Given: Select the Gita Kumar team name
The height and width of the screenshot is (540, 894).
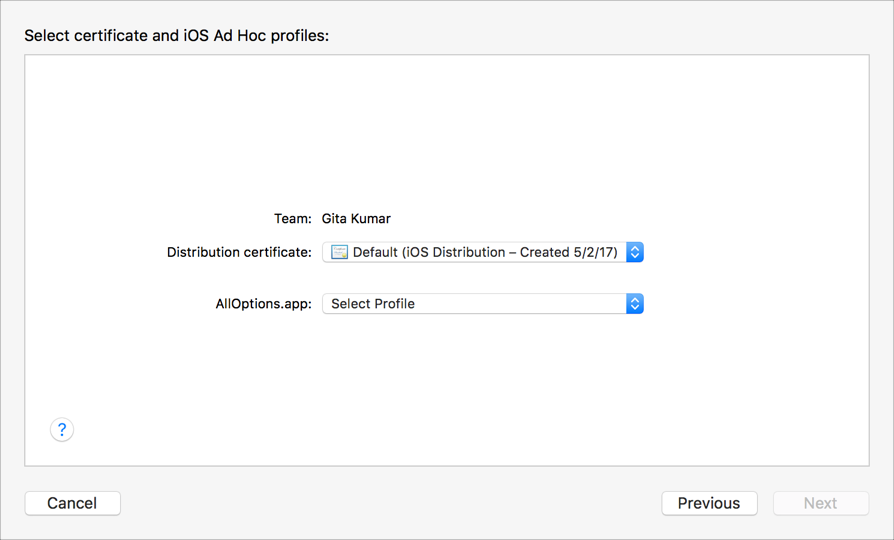Looking at the screenshot, I should [x=356, y=218].
